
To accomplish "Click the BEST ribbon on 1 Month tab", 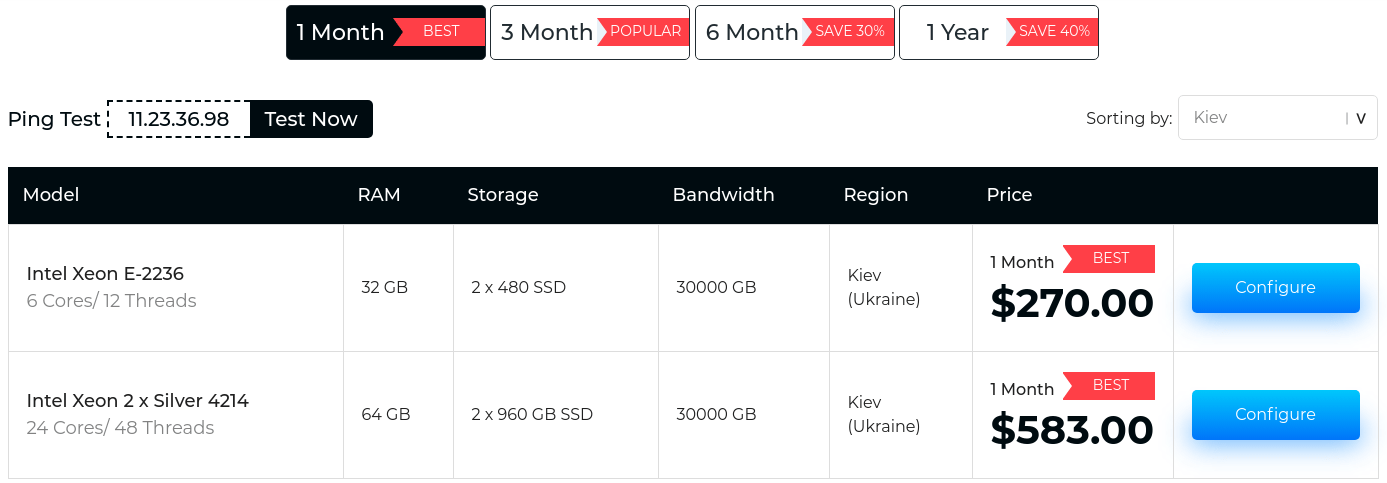I will (439, 31).
